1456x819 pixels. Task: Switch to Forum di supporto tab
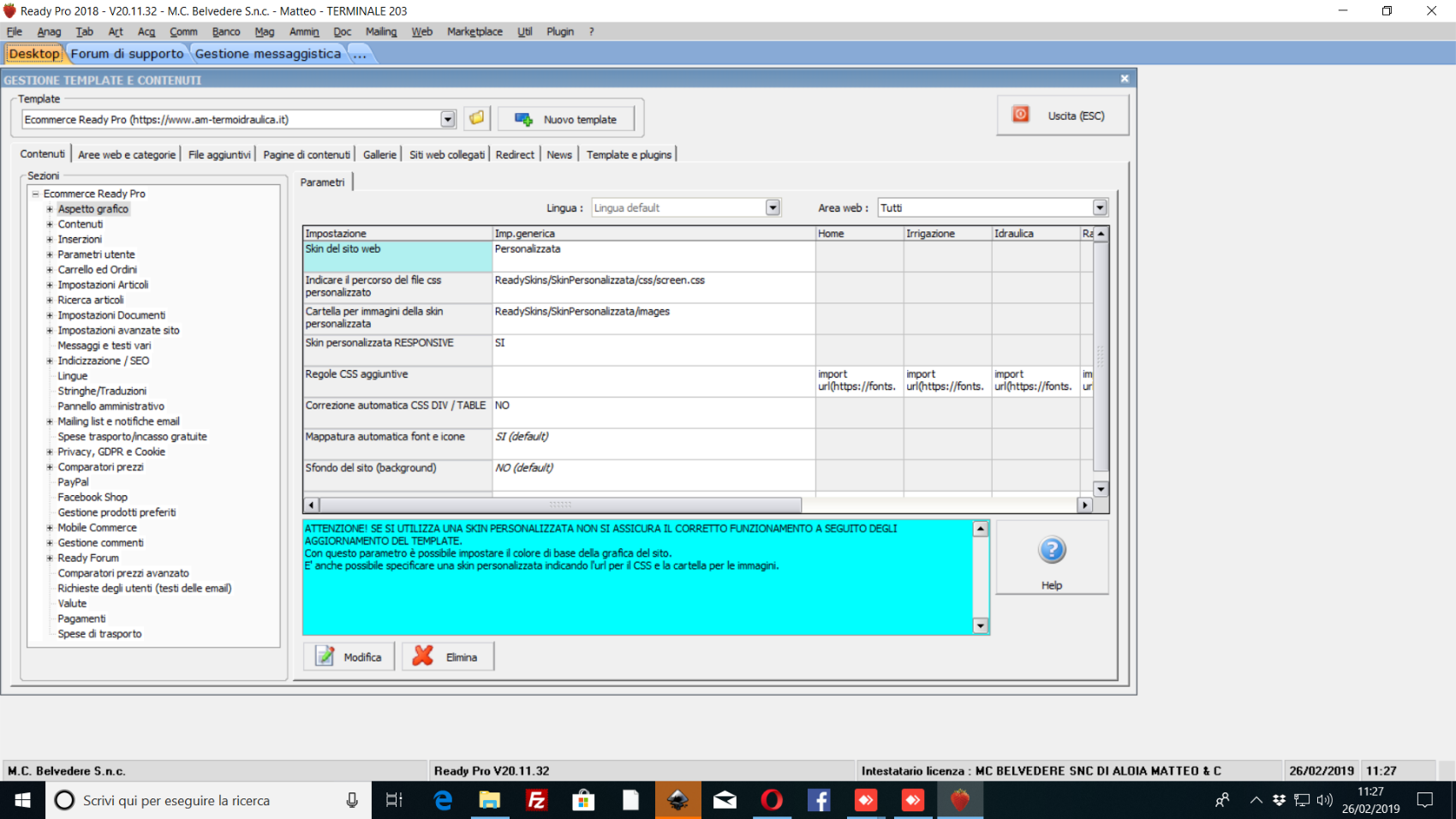127,53
